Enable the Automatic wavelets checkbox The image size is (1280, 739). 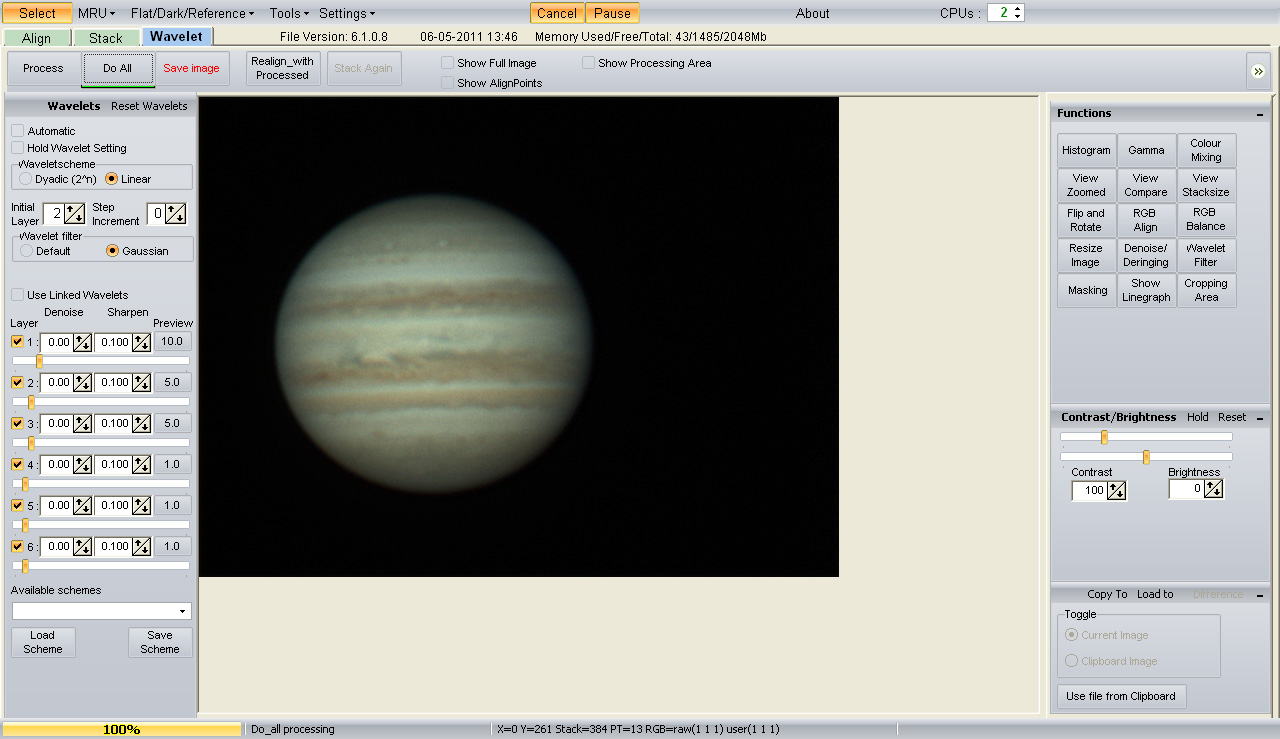[18, 131]
